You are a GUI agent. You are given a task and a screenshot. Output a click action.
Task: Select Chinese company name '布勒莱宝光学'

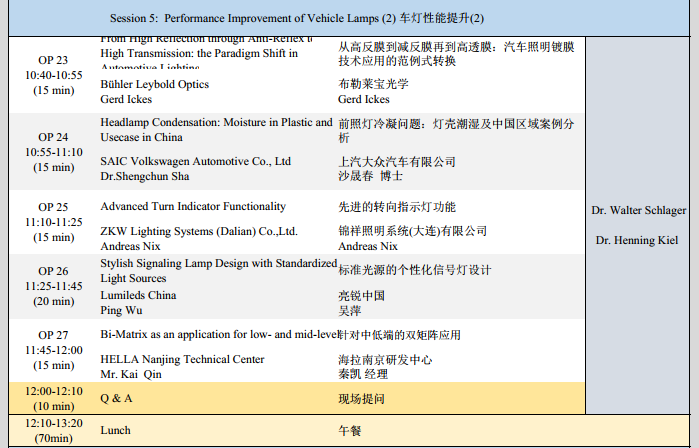pos(374,84)
